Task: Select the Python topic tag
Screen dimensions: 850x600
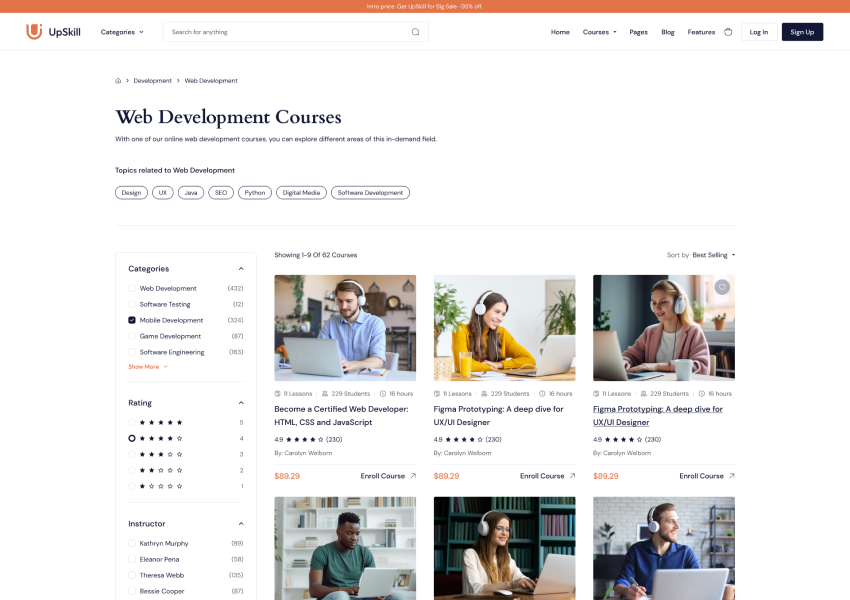Action: 255,193
